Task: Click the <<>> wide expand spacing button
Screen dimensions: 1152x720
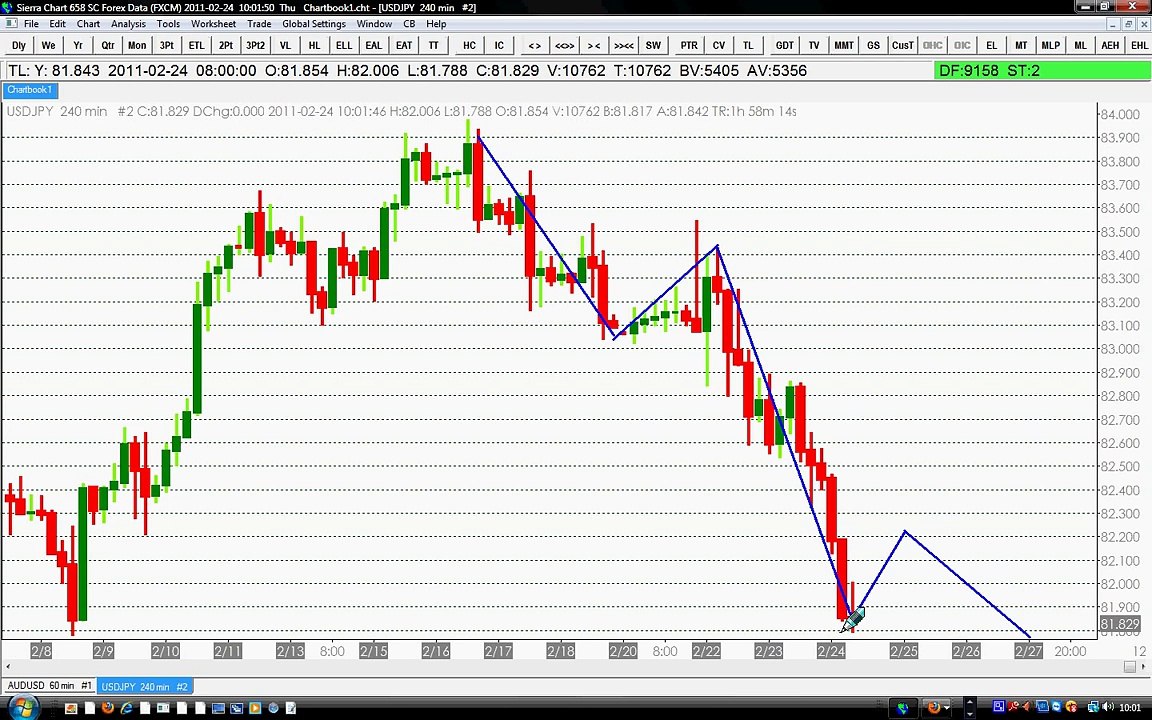Action: tap(564, 46)
